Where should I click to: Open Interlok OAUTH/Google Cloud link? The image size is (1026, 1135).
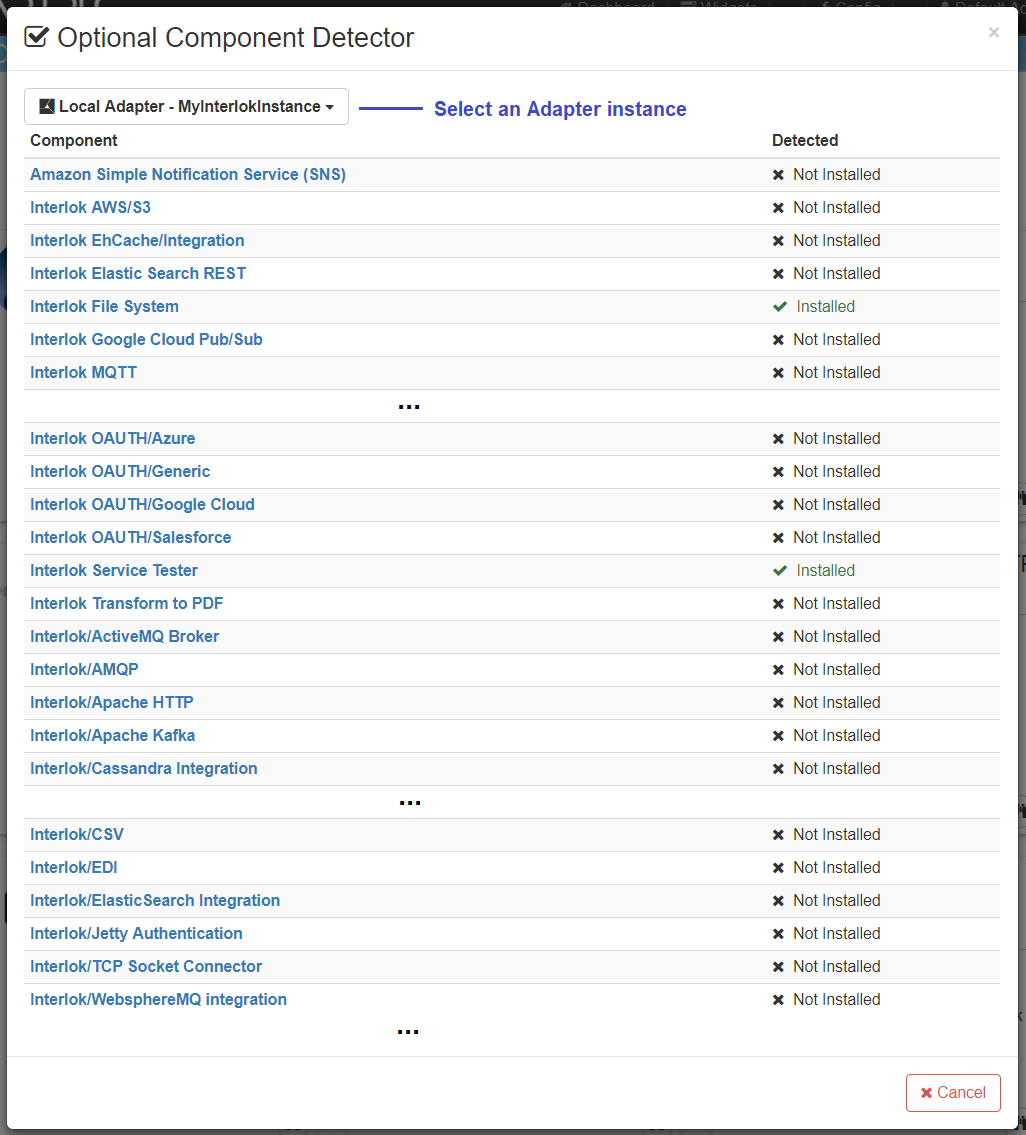coord(142,505)
